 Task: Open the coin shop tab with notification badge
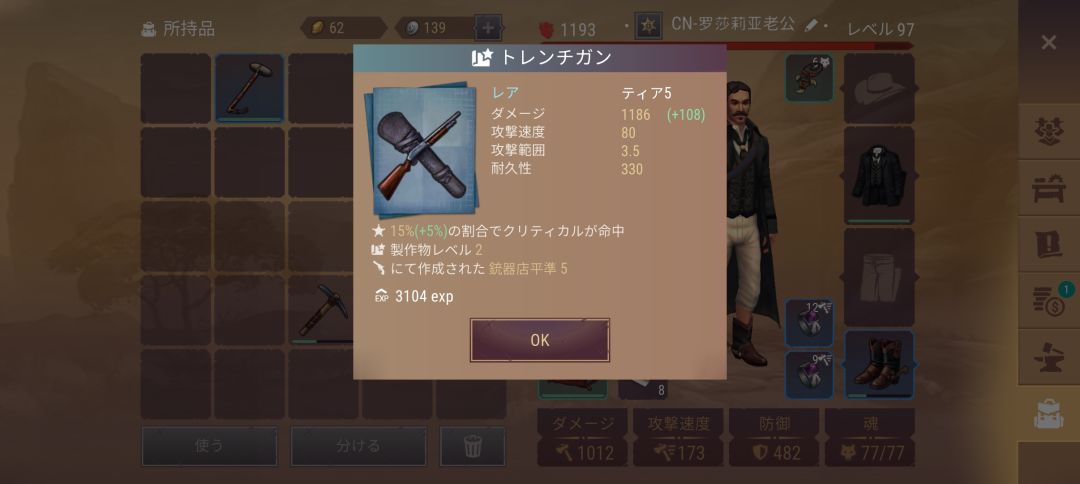1048,300
